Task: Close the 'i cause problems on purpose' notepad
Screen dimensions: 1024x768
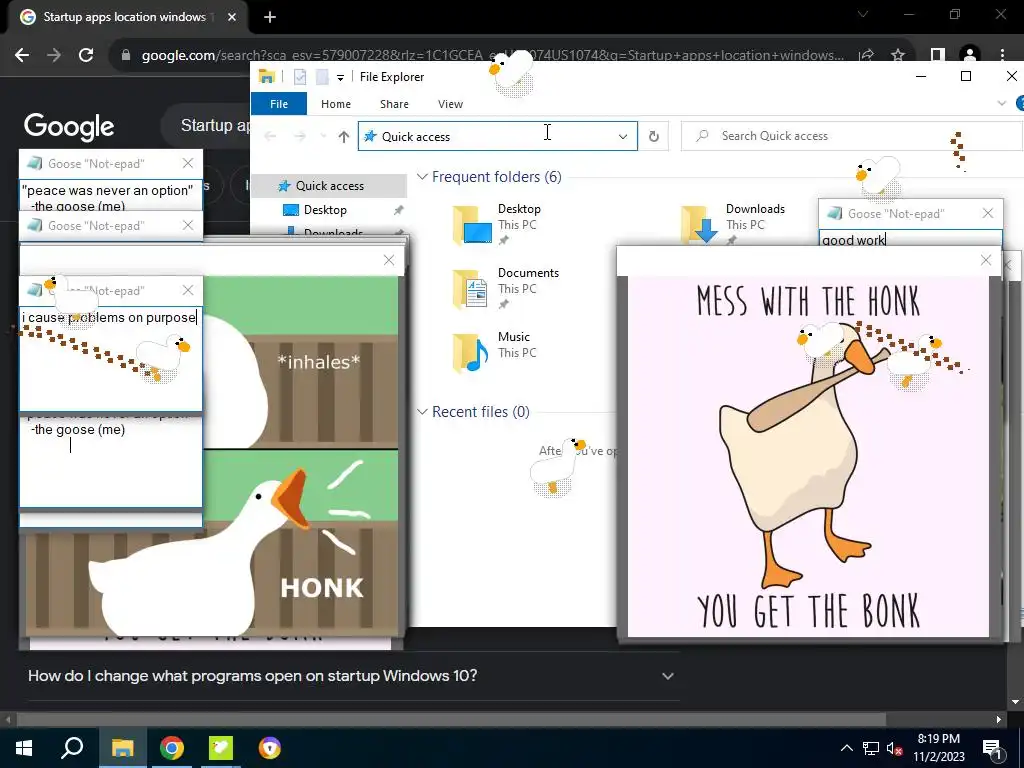Action: tap(188, 290)
